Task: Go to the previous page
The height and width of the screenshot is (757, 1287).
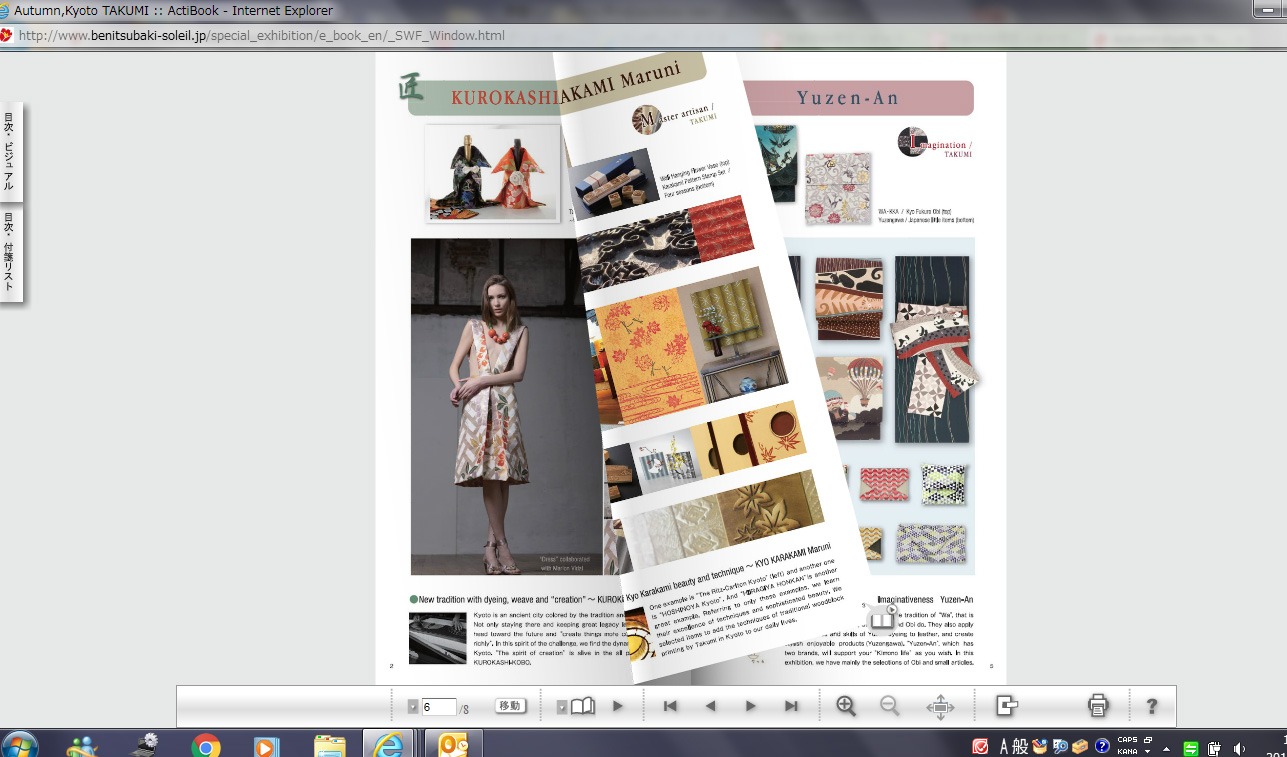Action: [x=710, y=706]
